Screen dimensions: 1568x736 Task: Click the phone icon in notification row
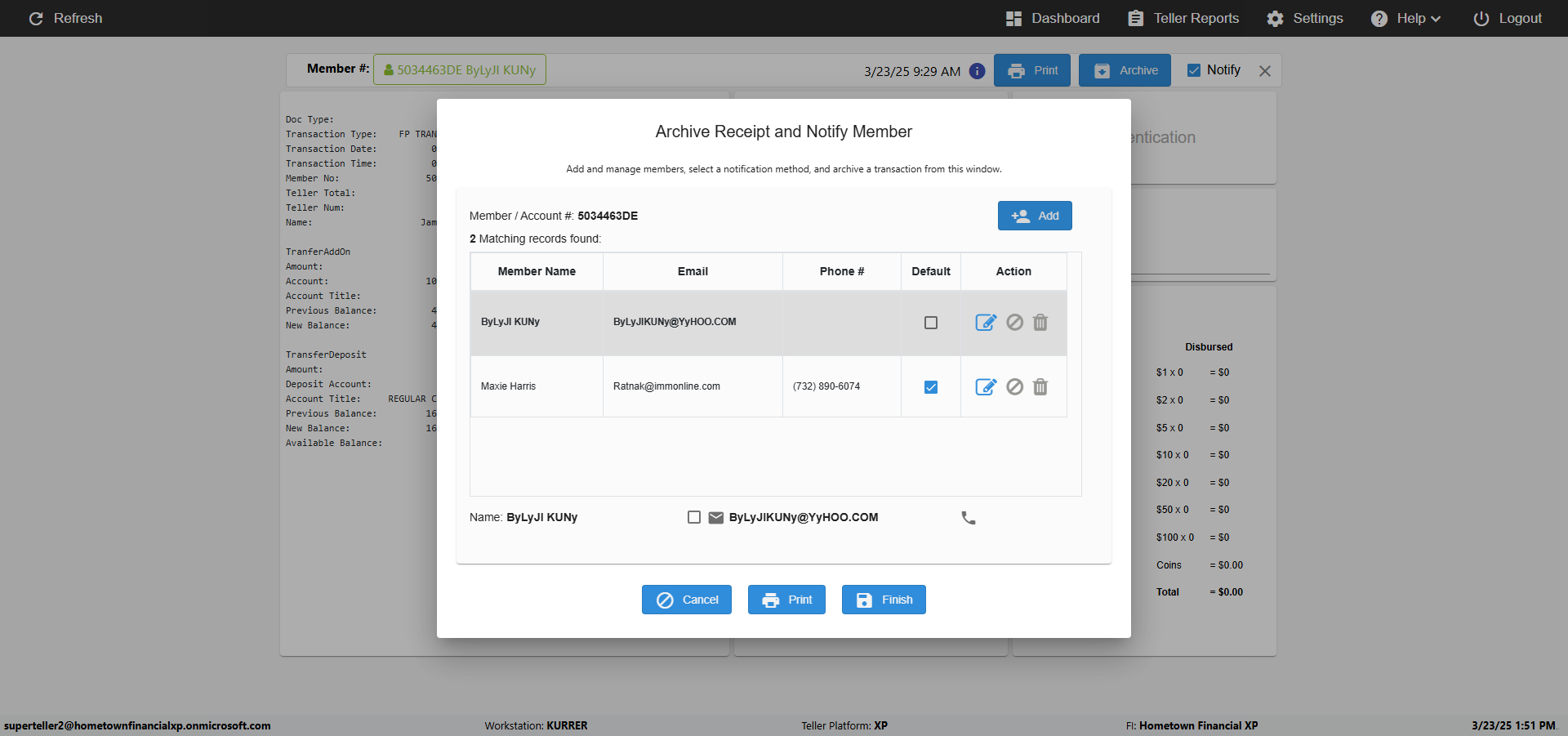[x=969, y=518]
